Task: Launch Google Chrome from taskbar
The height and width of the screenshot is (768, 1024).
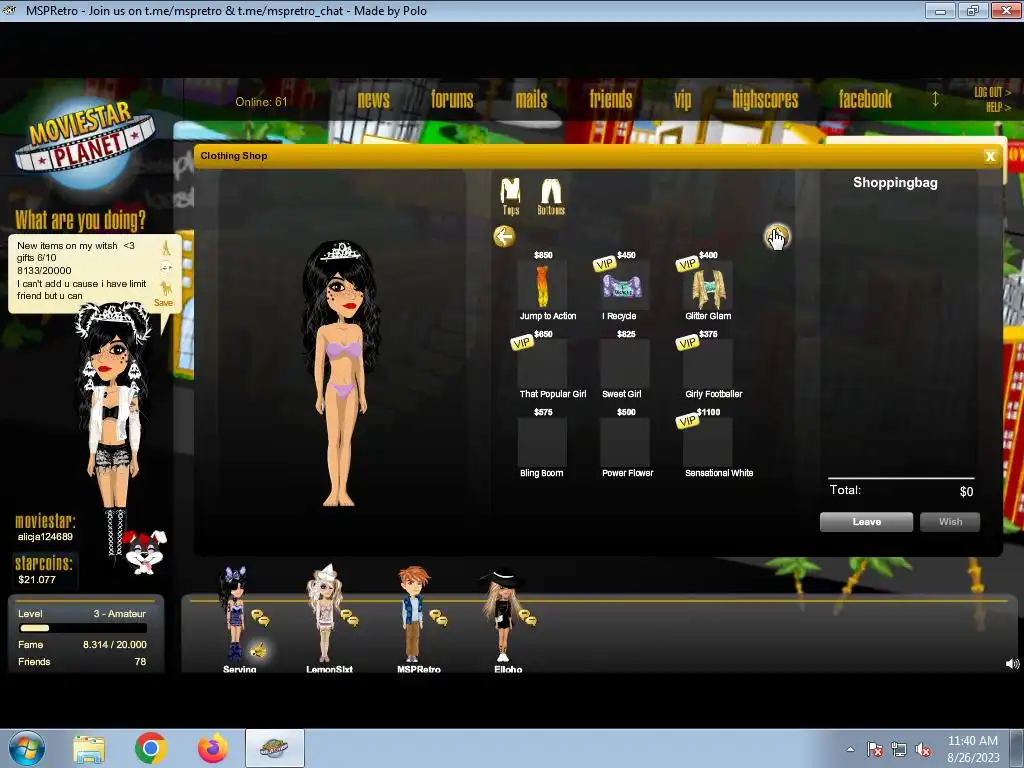Action: pyautogui.click(x=151, y=748)
